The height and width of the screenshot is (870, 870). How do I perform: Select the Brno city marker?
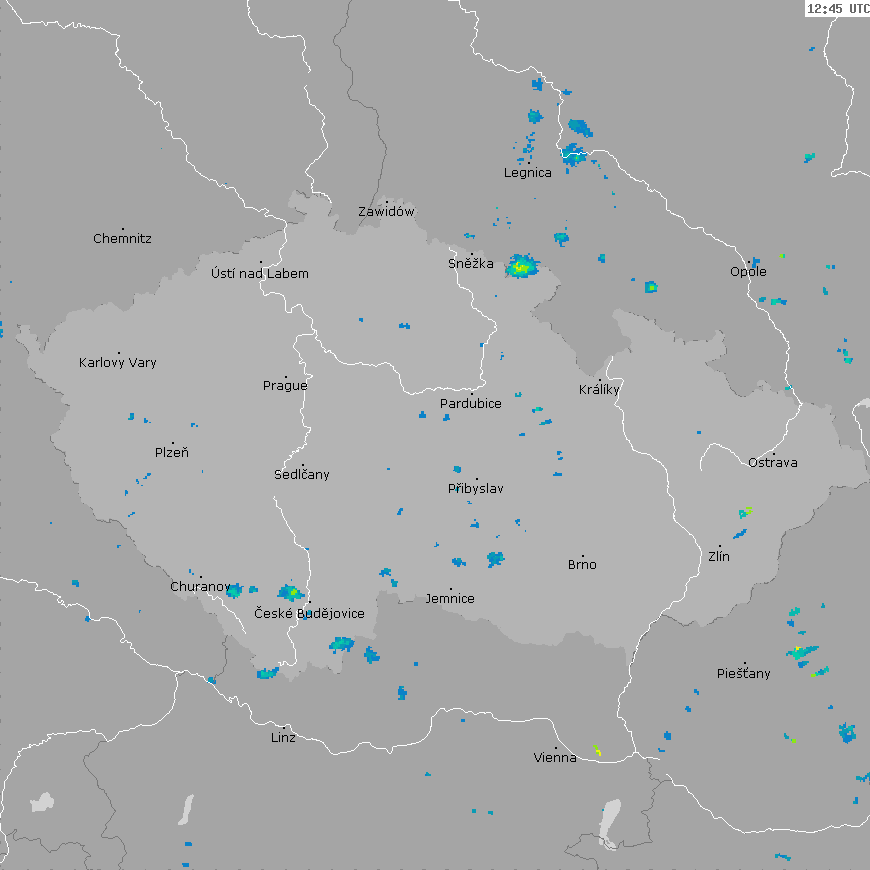[x=583, y=556]
